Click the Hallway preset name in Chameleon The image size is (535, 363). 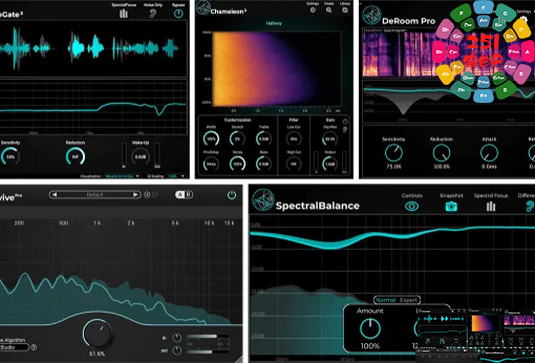(x=274, y=23)
